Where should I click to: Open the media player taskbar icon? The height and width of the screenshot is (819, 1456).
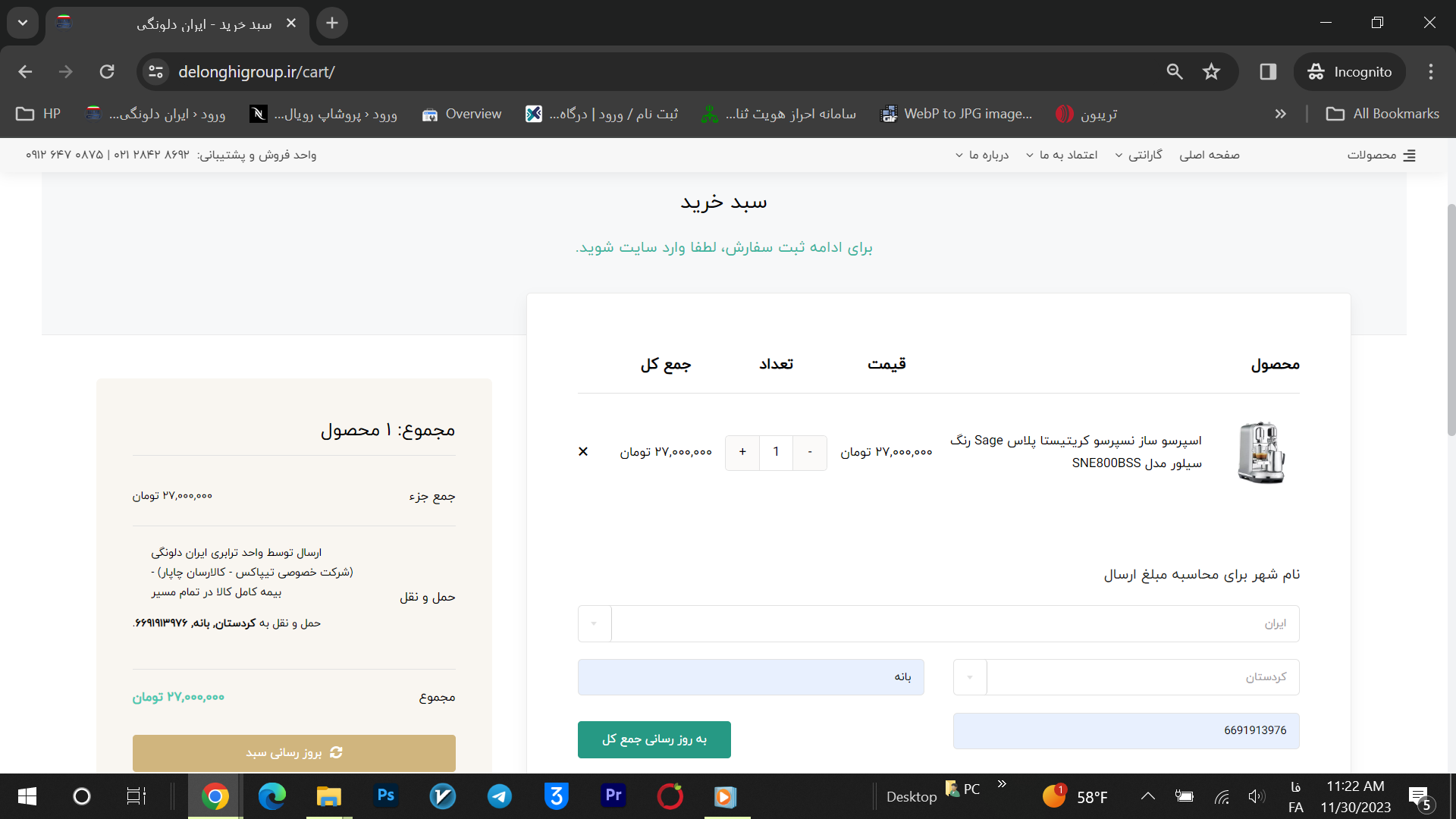[x=726, y=796]
